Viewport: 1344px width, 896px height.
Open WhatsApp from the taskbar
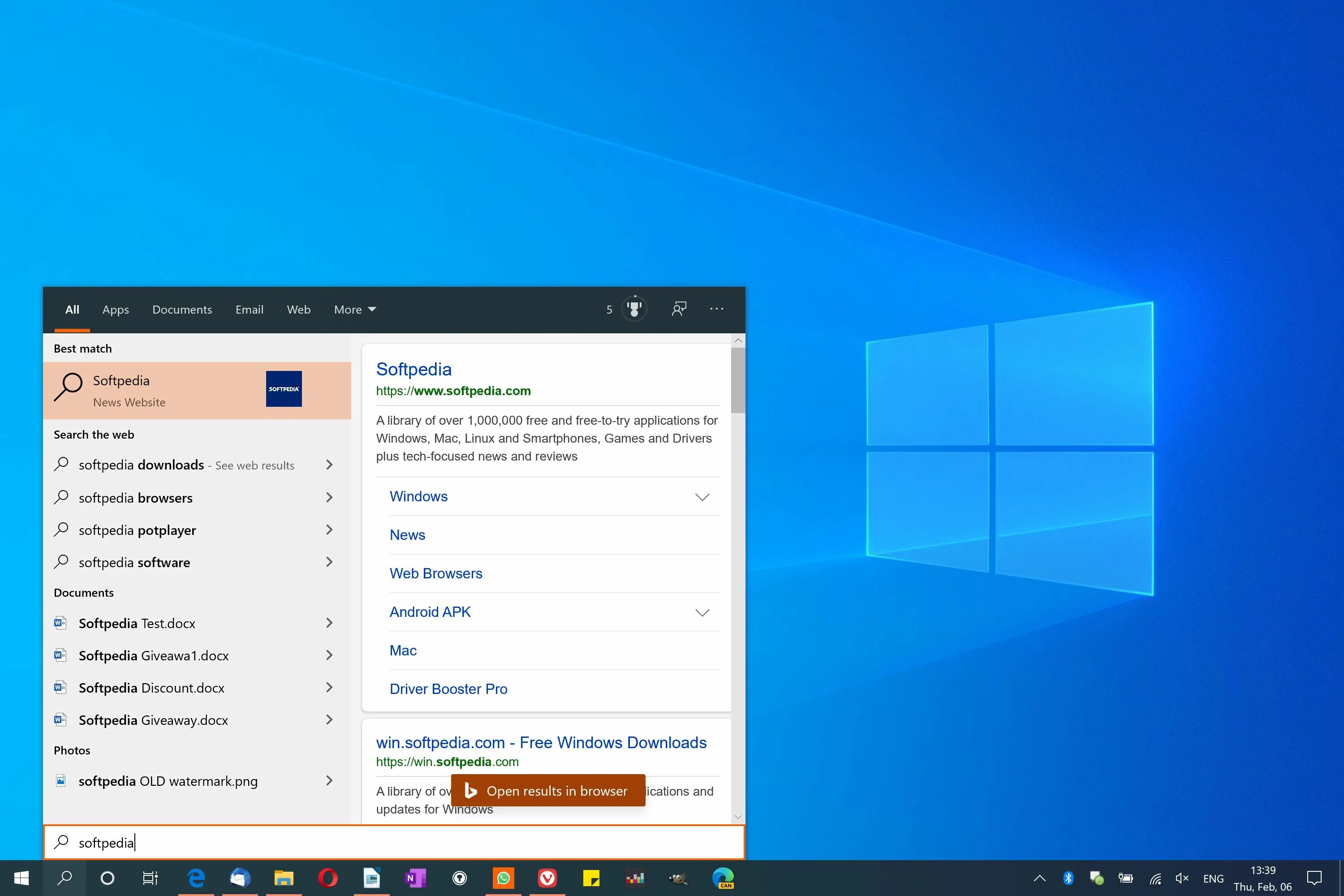coord(504,878)
